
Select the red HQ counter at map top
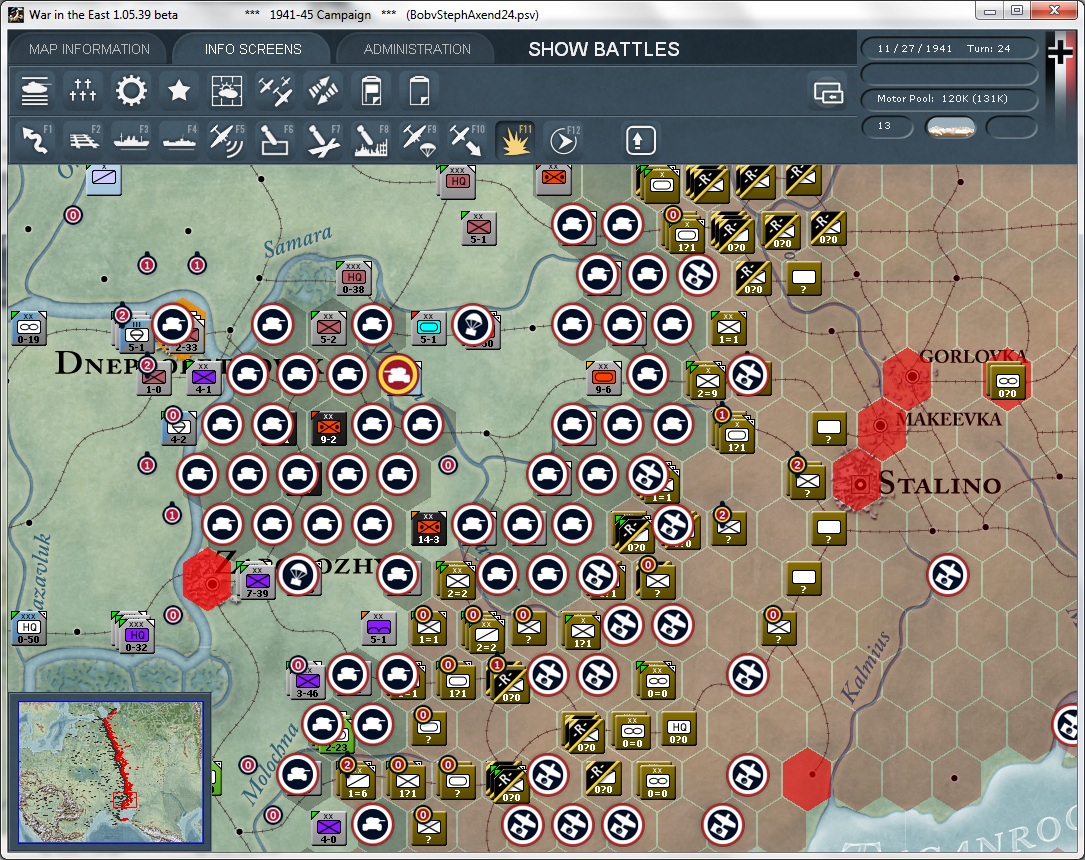(457, 181)
